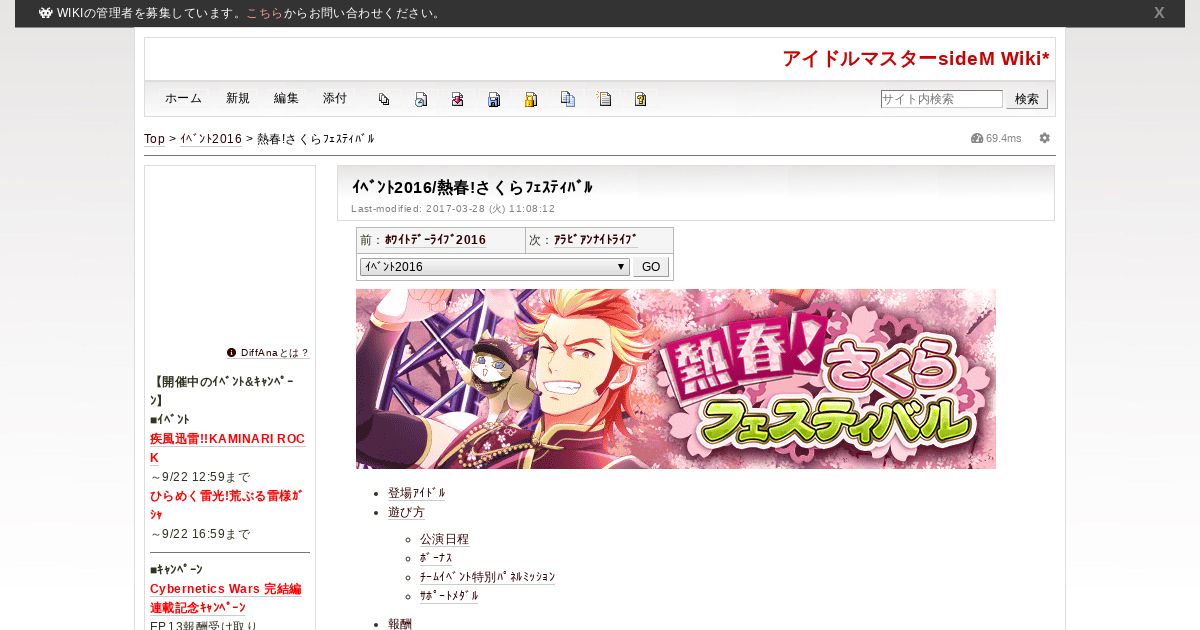Open the アイドルマスターsideM Wiki* title link
1200x630 pixels.
point(916,59)
